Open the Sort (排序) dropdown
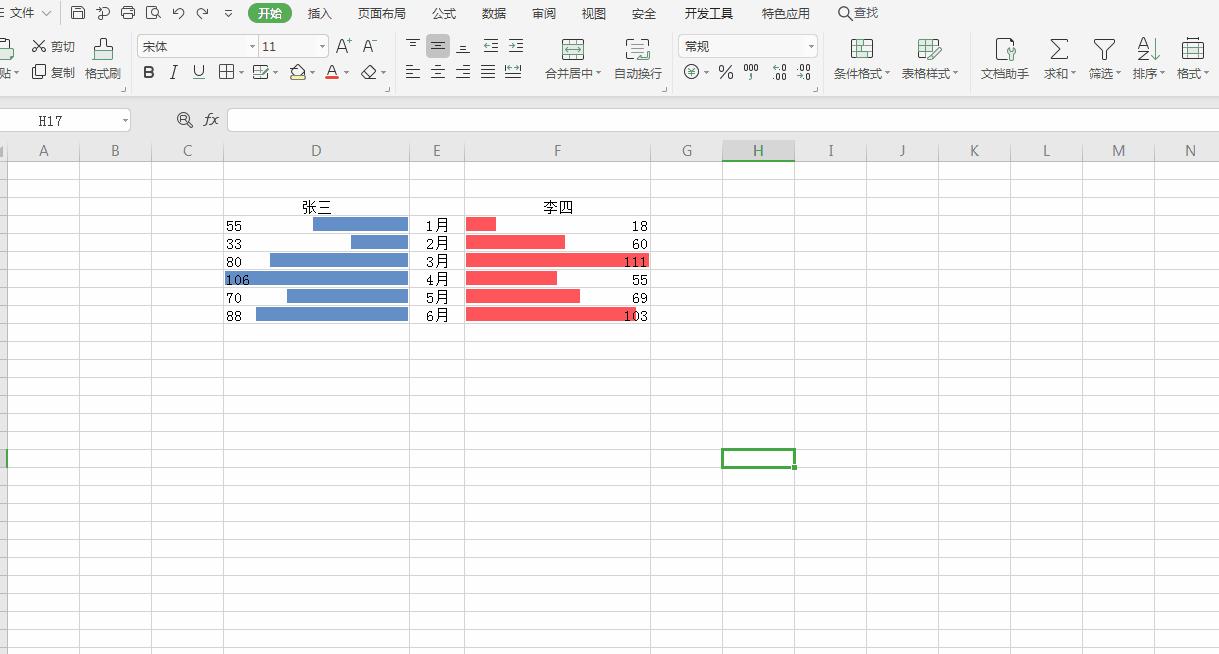 [1148, 59]
